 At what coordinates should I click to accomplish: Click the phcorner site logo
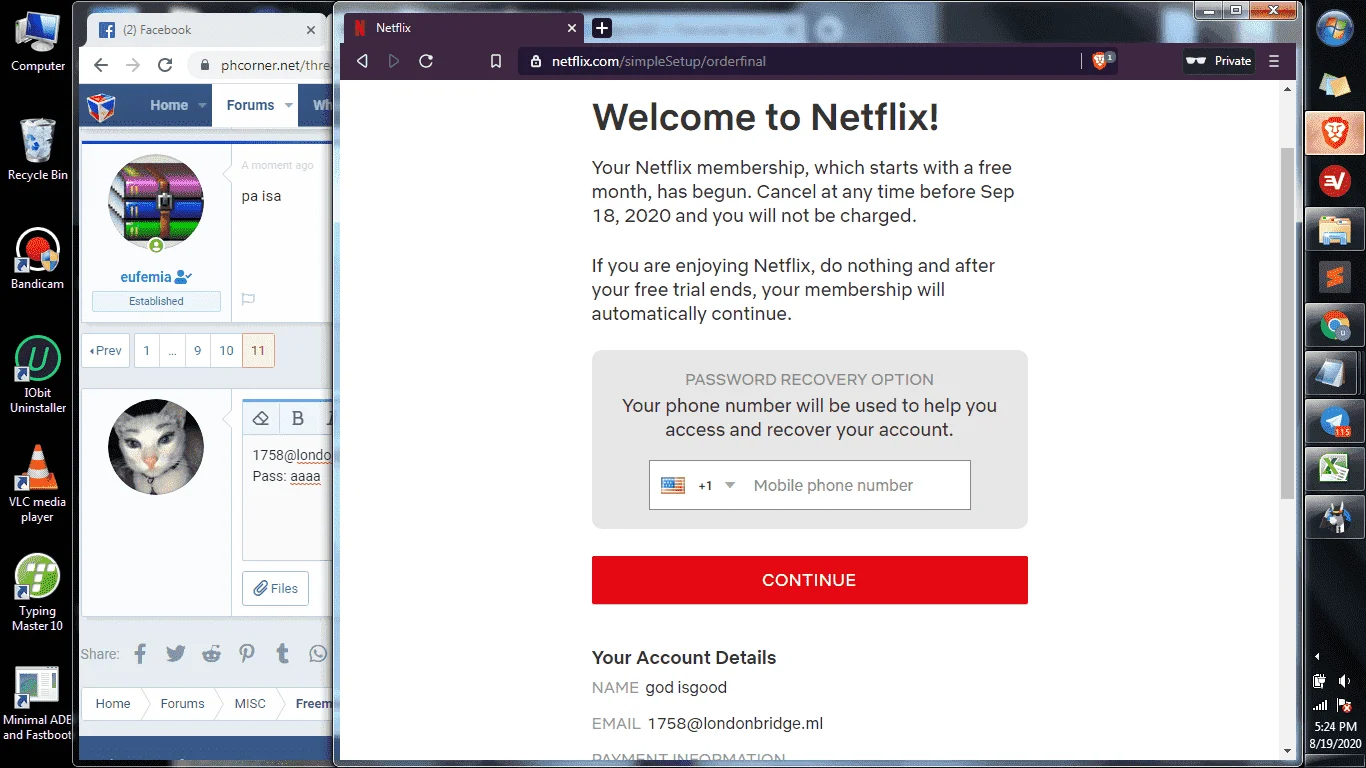(101, 106)
